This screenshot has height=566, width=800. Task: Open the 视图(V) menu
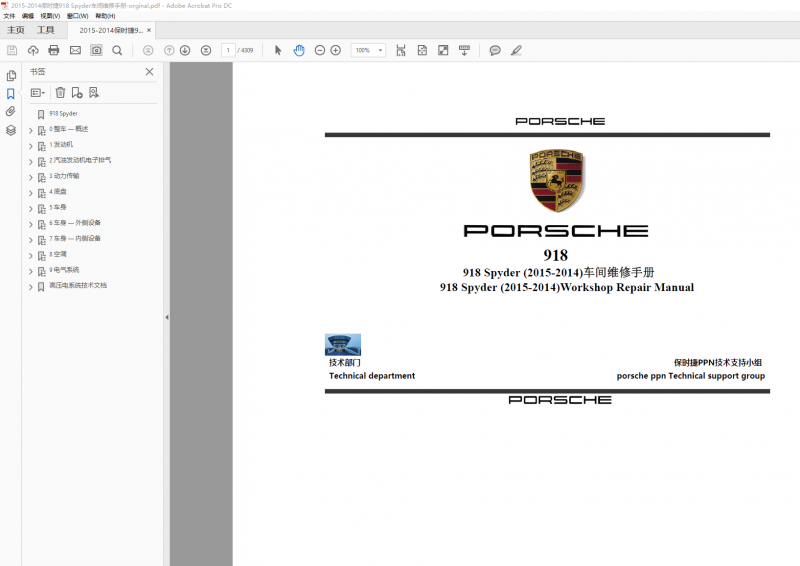50,16
